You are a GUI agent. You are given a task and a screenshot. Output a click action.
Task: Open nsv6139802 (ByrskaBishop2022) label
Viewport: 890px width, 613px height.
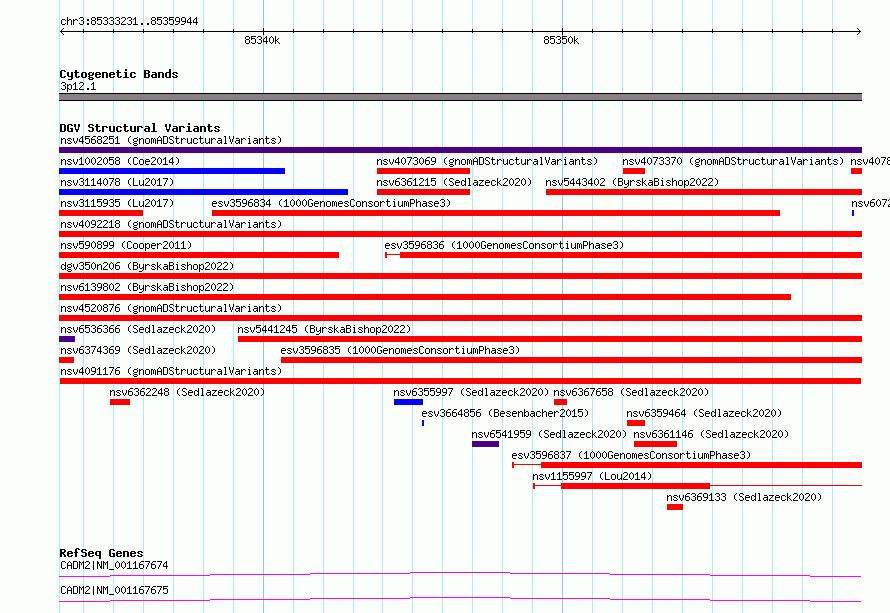[x=147, y=287]
